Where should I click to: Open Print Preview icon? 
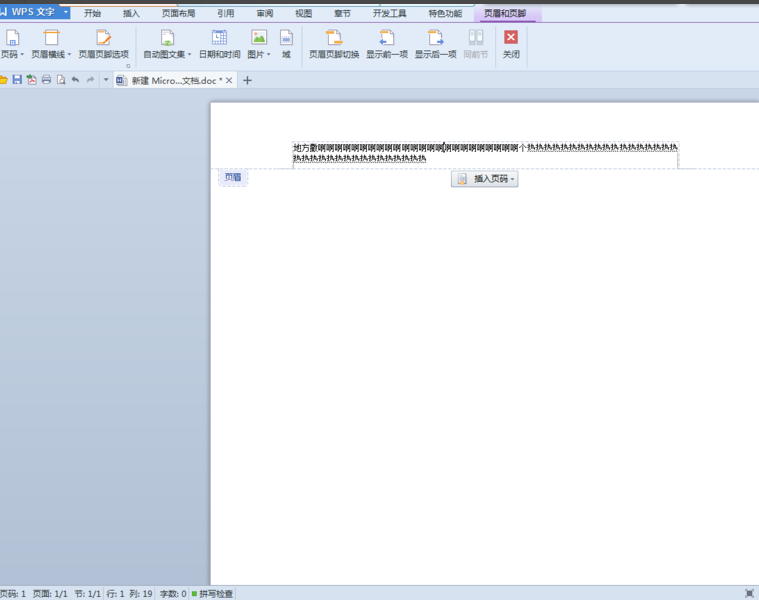(61, 80)
